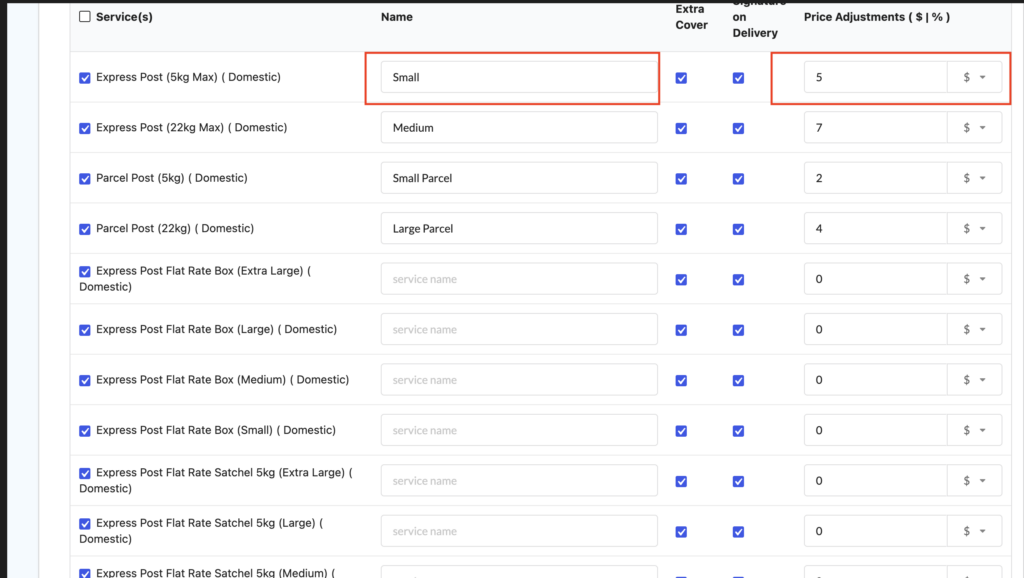This screenshot has height=578, width=1024.
Task: Edit the Large Parcel name field
Action: [x=519, y=228]
